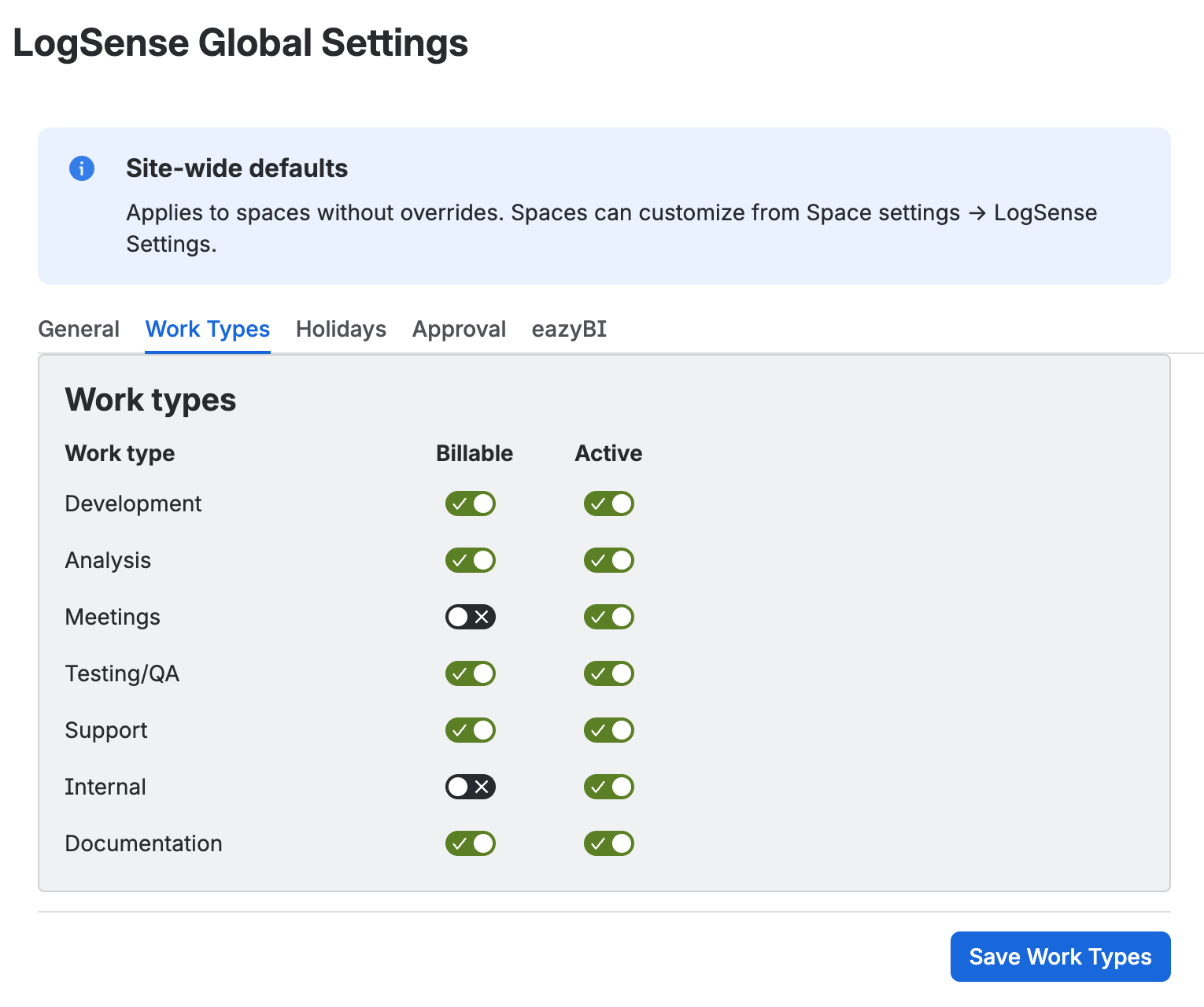Deactivate the Meetings work type
Image resolution: width=1204 pixels, height=1007 pixels.
click(x=609, y=617)
